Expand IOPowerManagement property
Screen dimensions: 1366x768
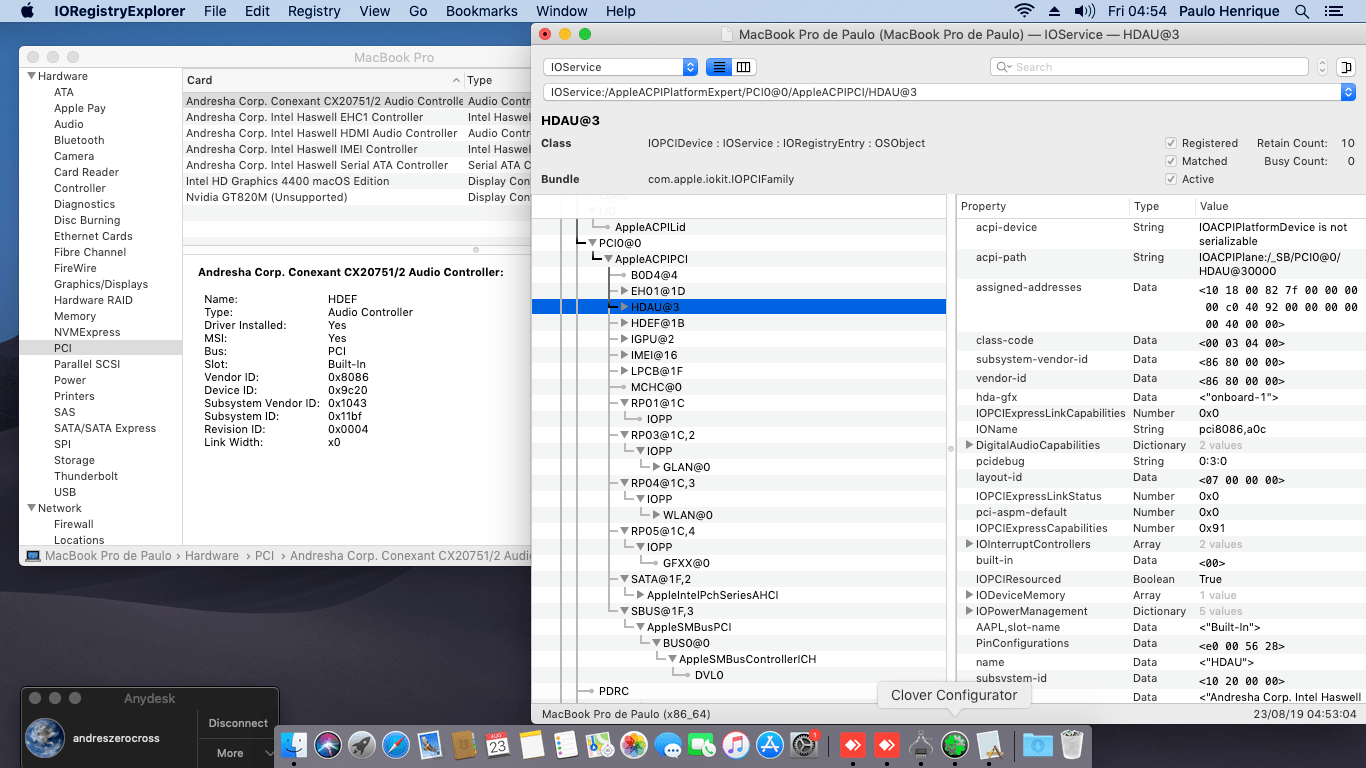tap(968, 611)
